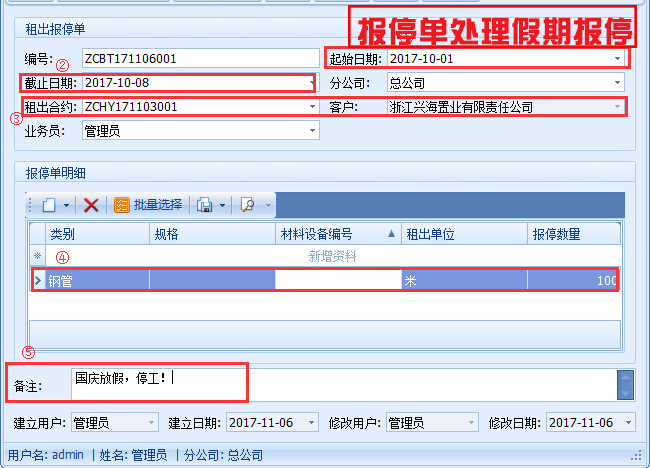The image size is (650, 468).
Task: Expand the 截止日期 date dropdown
Action: 312,83
